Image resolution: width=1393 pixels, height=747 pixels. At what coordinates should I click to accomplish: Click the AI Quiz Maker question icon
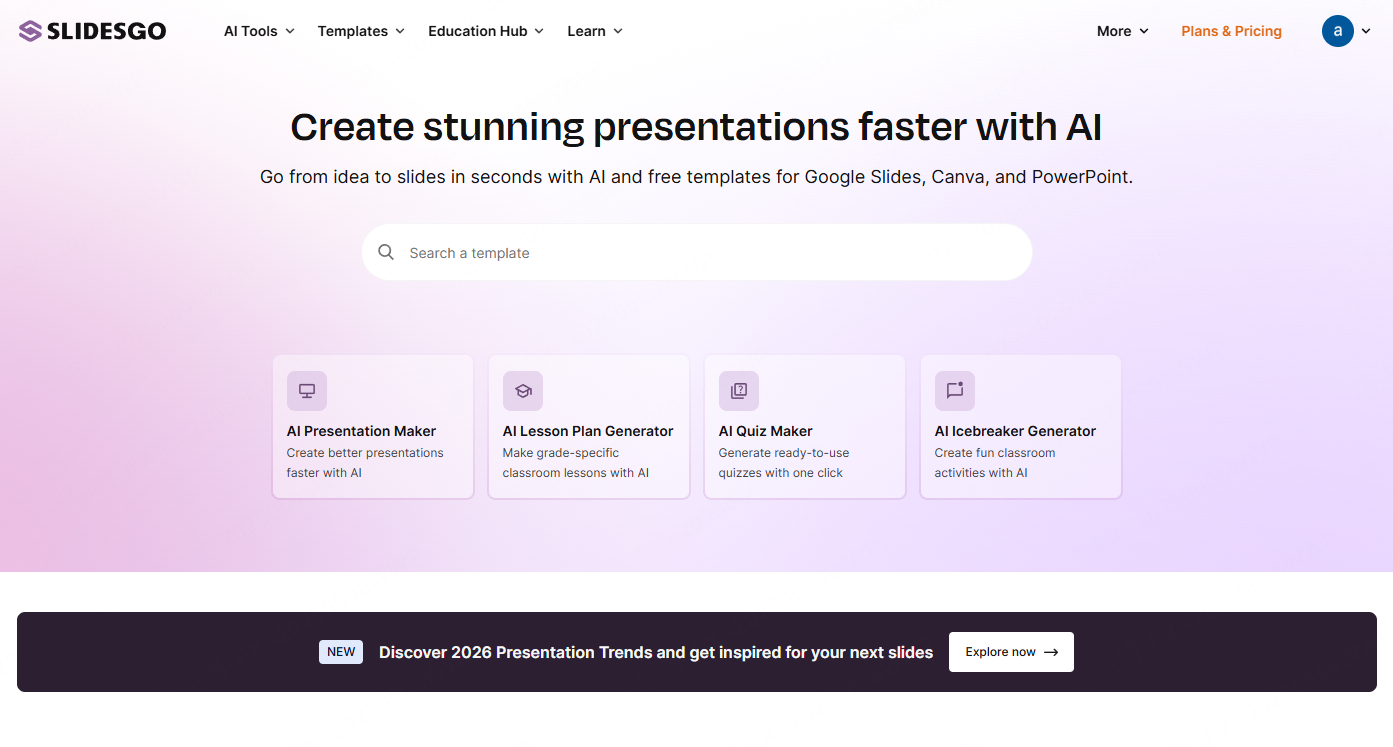(739, 391)
